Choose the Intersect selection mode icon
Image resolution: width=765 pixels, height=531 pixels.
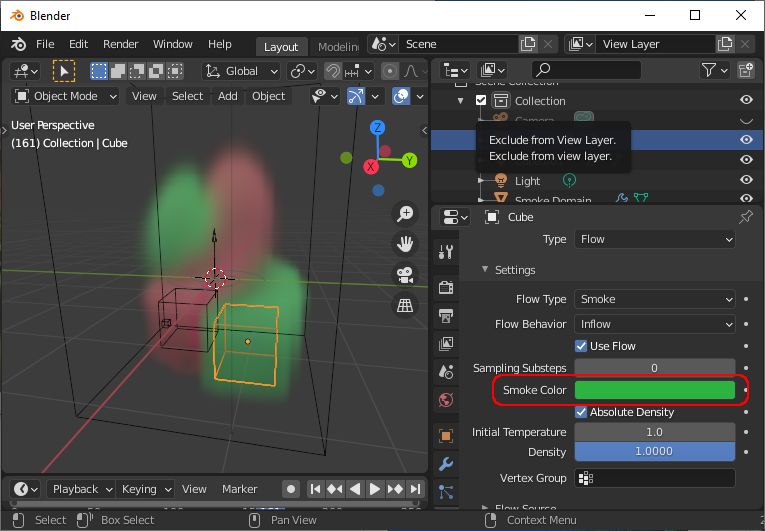pos(175,71)
